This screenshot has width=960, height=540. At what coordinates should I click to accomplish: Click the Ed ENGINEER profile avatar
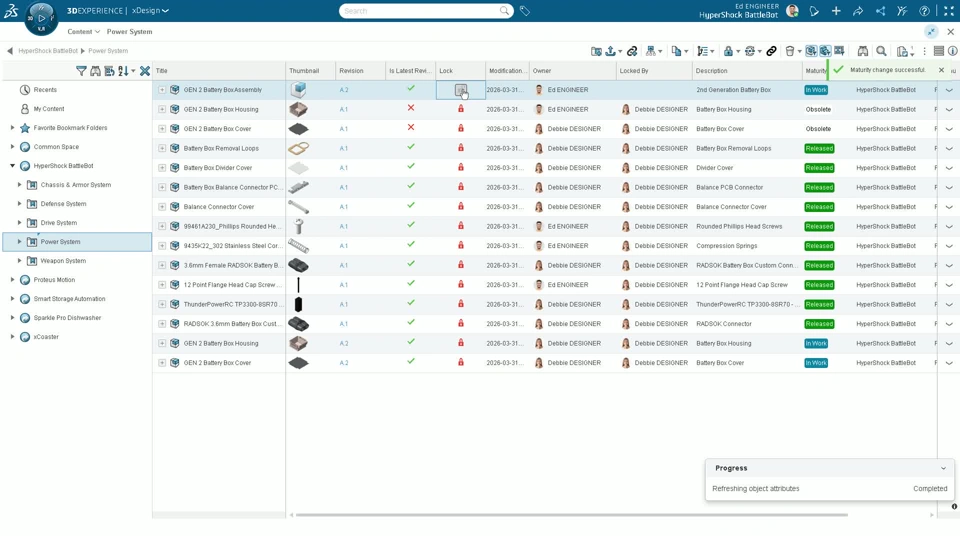pyautogui.click(x=792, y=11)
